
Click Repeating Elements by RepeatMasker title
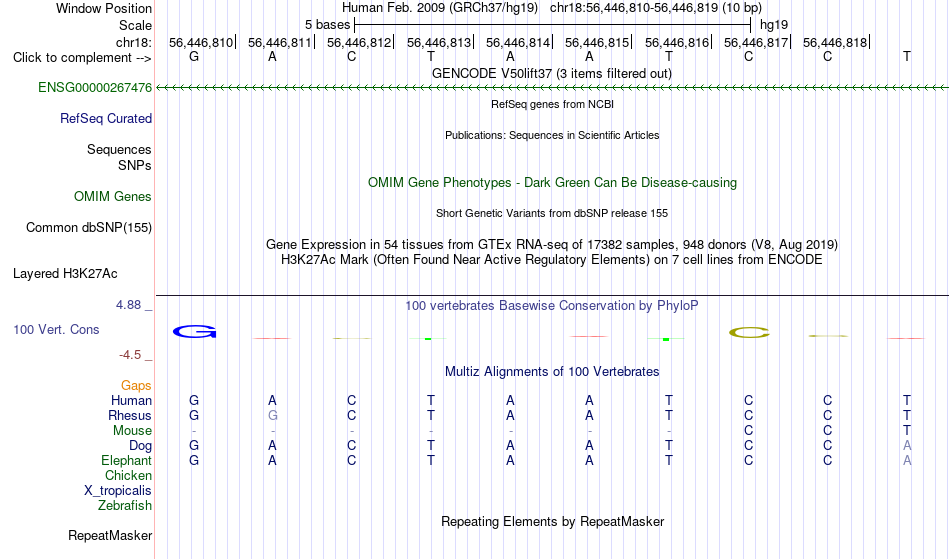(x=552, y=521)
